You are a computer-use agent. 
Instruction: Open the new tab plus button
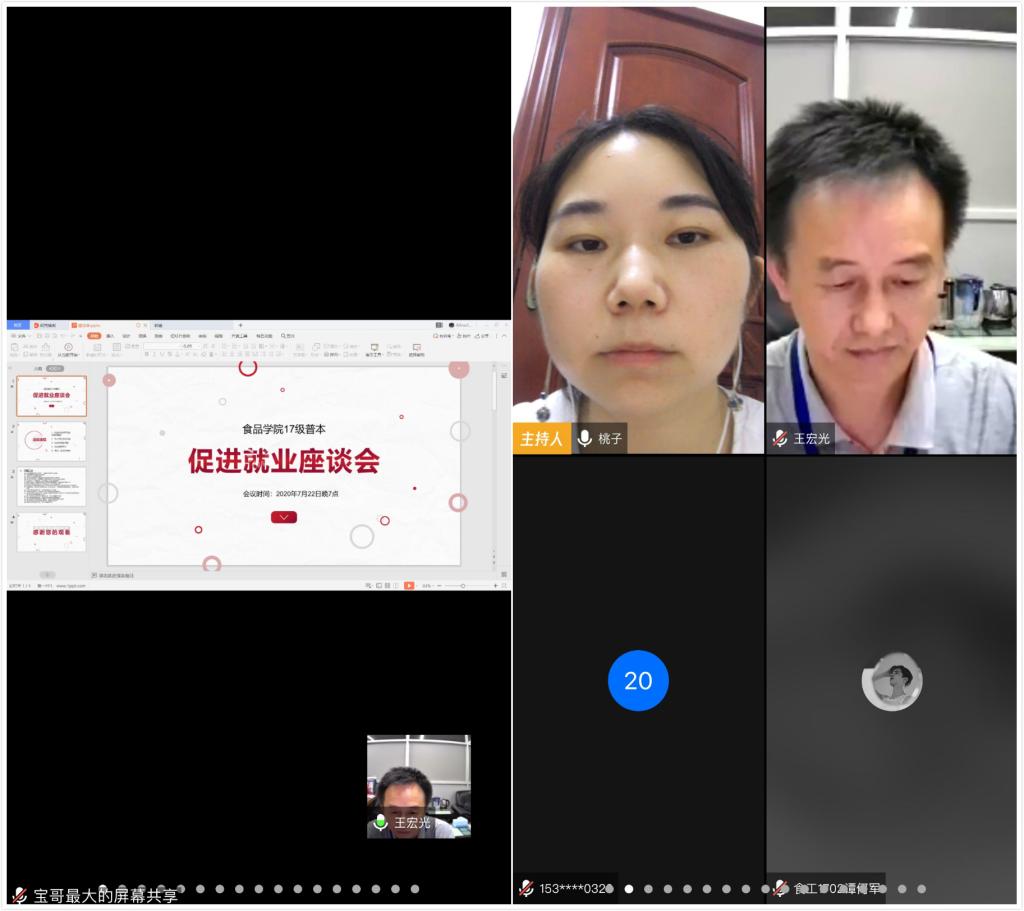240,325
